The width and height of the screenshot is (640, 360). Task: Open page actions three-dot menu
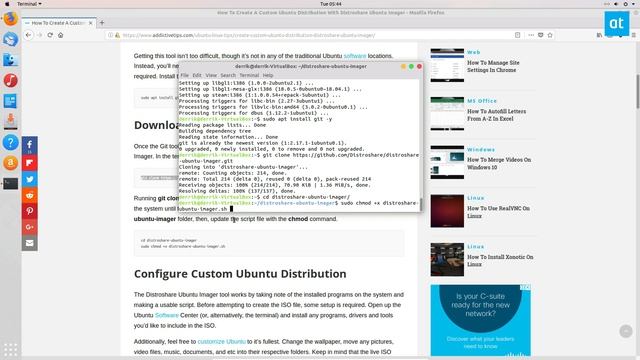pos(531,35)
